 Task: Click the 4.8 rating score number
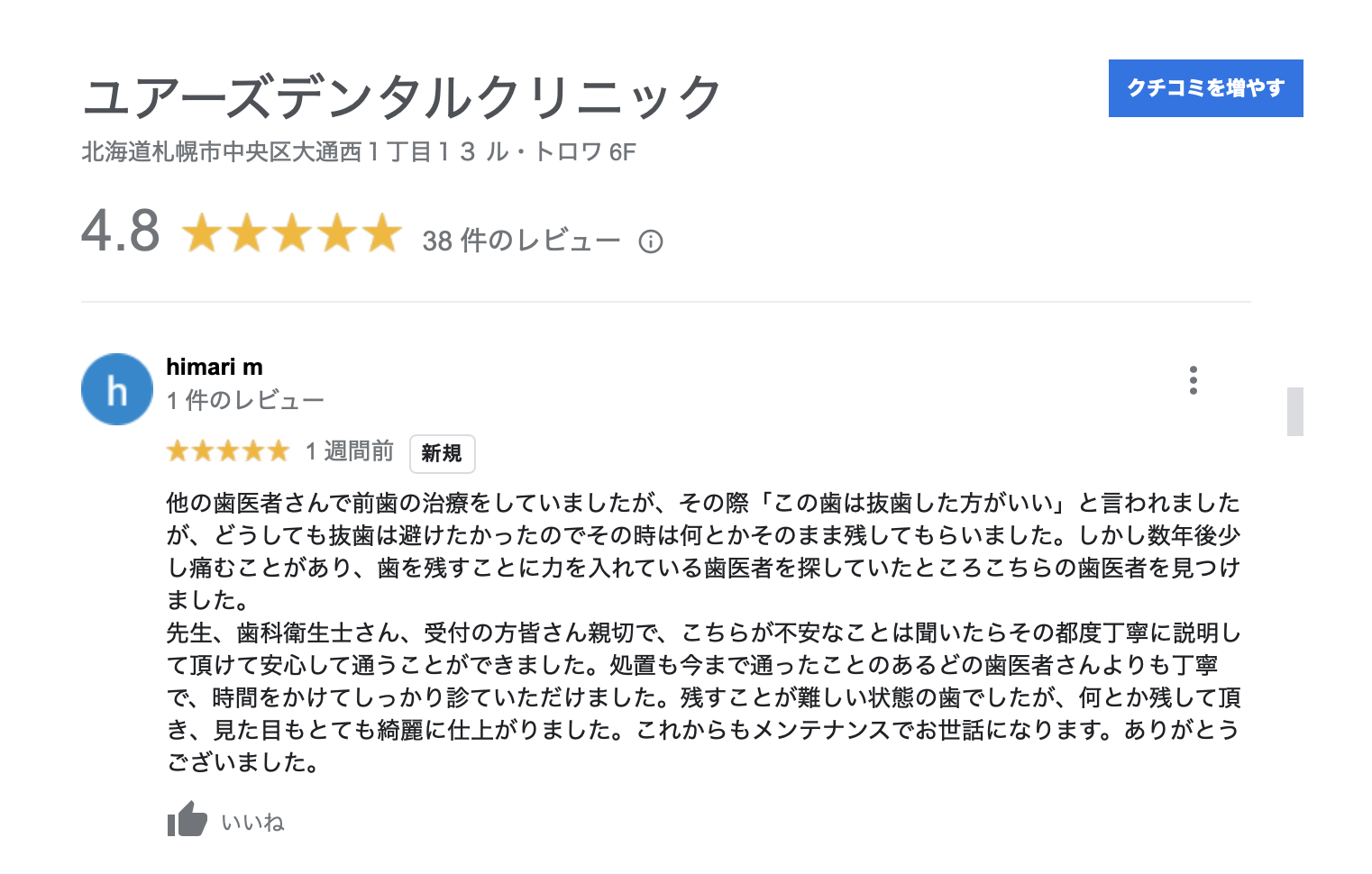[x=121, y=231]
